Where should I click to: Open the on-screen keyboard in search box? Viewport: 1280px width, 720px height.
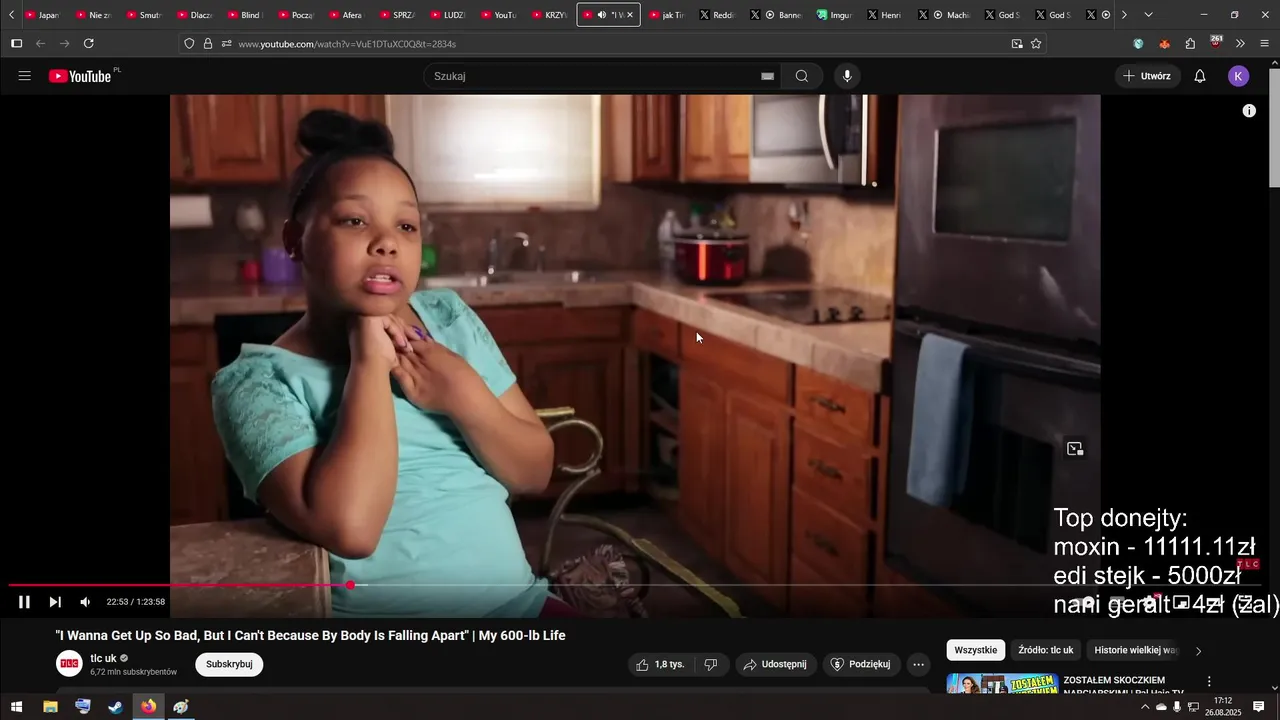(x=767, y=76)
